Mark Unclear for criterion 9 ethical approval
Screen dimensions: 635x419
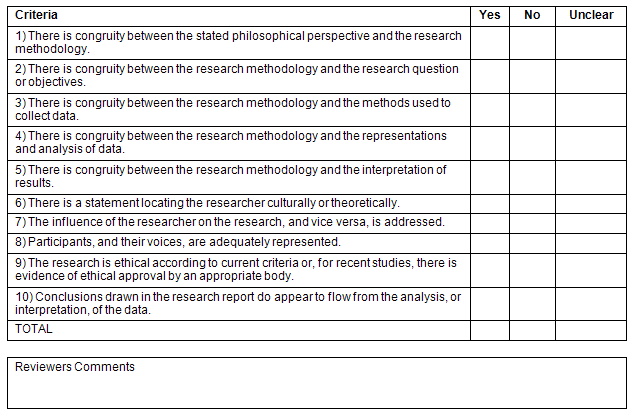tap(590, 270)
